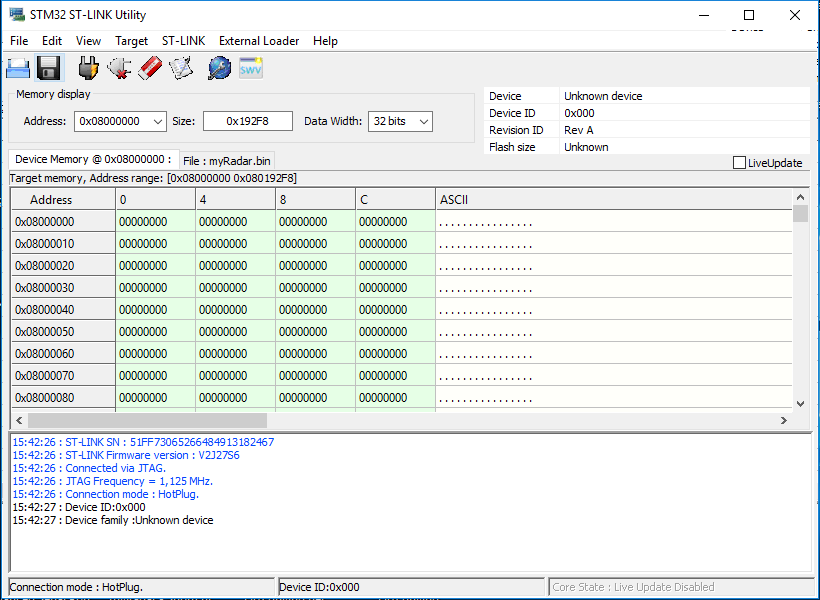
Task: Click the Save file floppy disk icon
Action: (x=49, y=68)
